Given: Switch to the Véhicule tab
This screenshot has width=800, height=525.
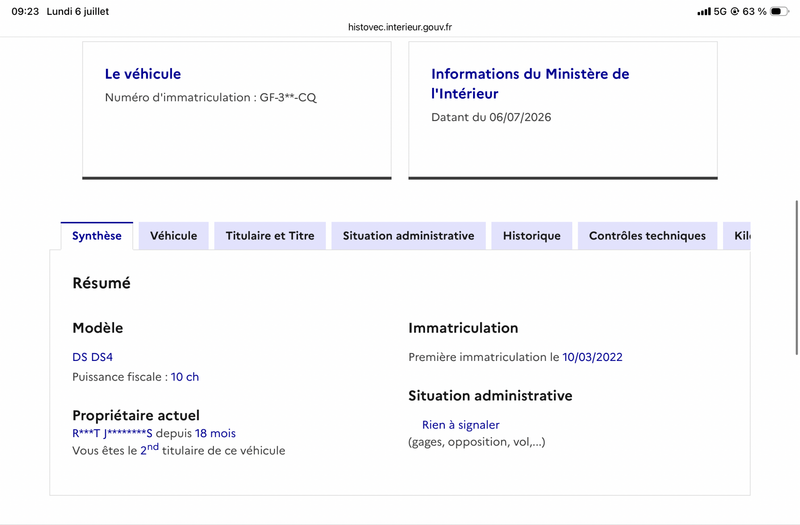Looking at the screenshot, I should coord(173,236).
